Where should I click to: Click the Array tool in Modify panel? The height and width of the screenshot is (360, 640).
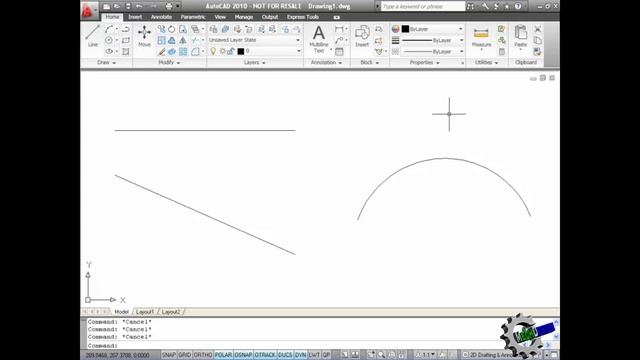[x=183, y=51]
